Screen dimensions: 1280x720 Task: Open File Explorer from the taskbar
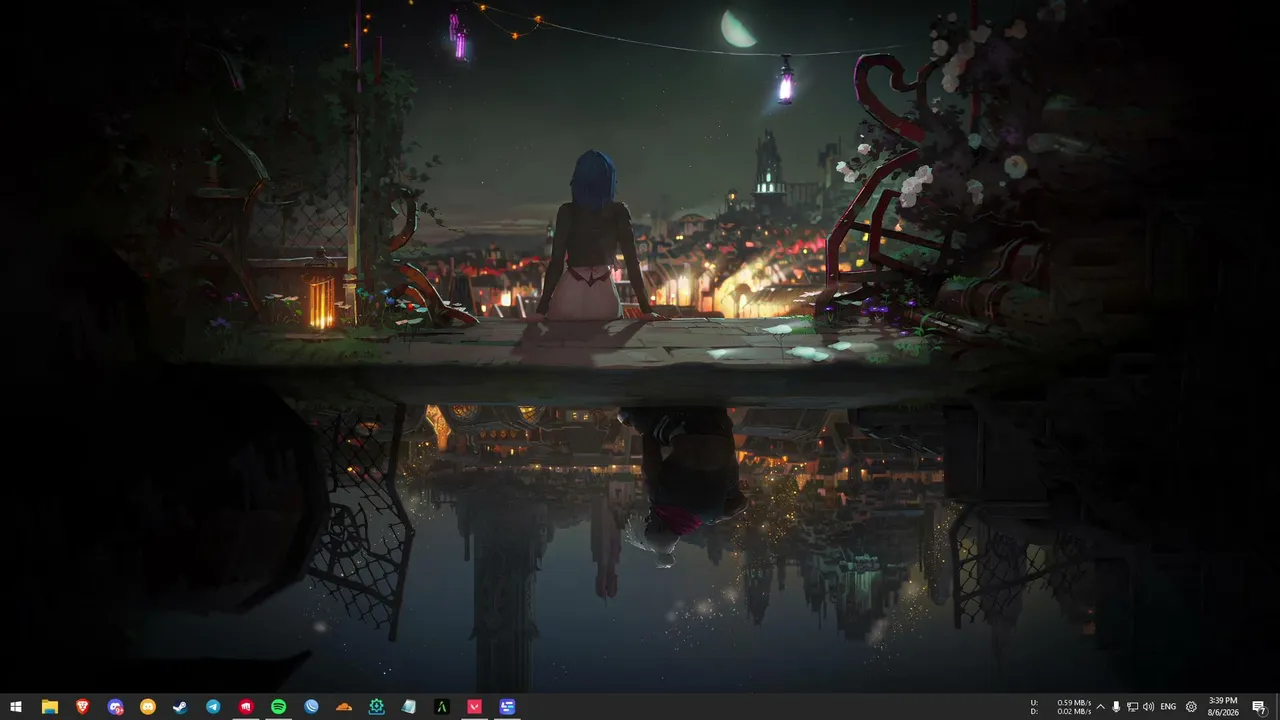click(49, 707)
